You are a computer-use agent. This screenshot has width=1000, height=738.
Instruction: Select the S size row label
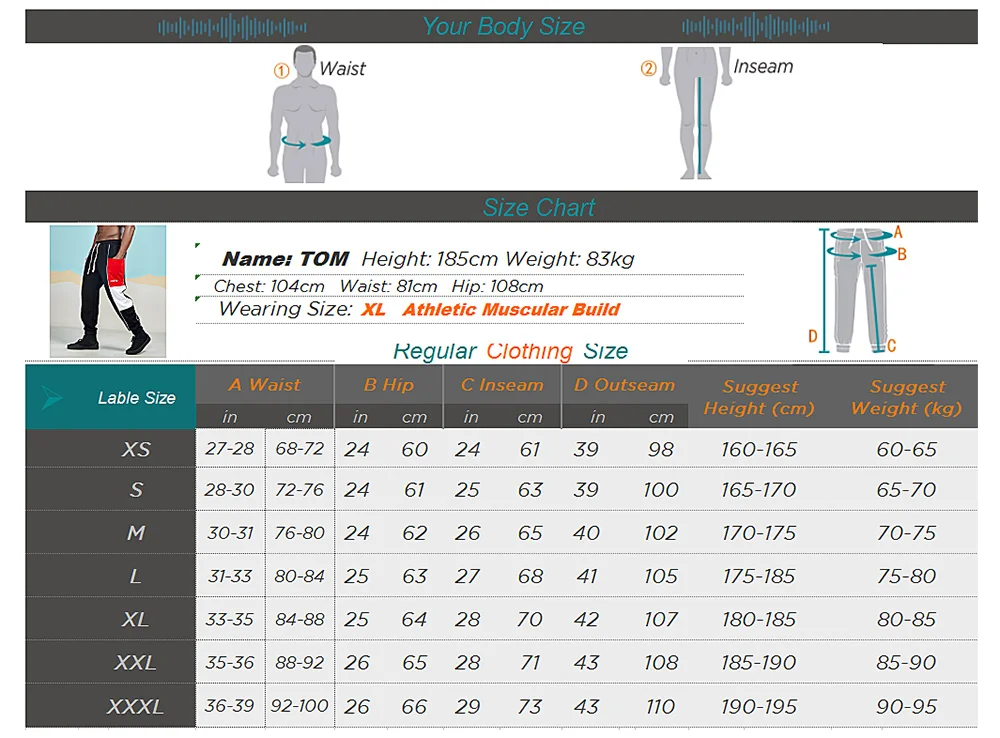[136, 490]
